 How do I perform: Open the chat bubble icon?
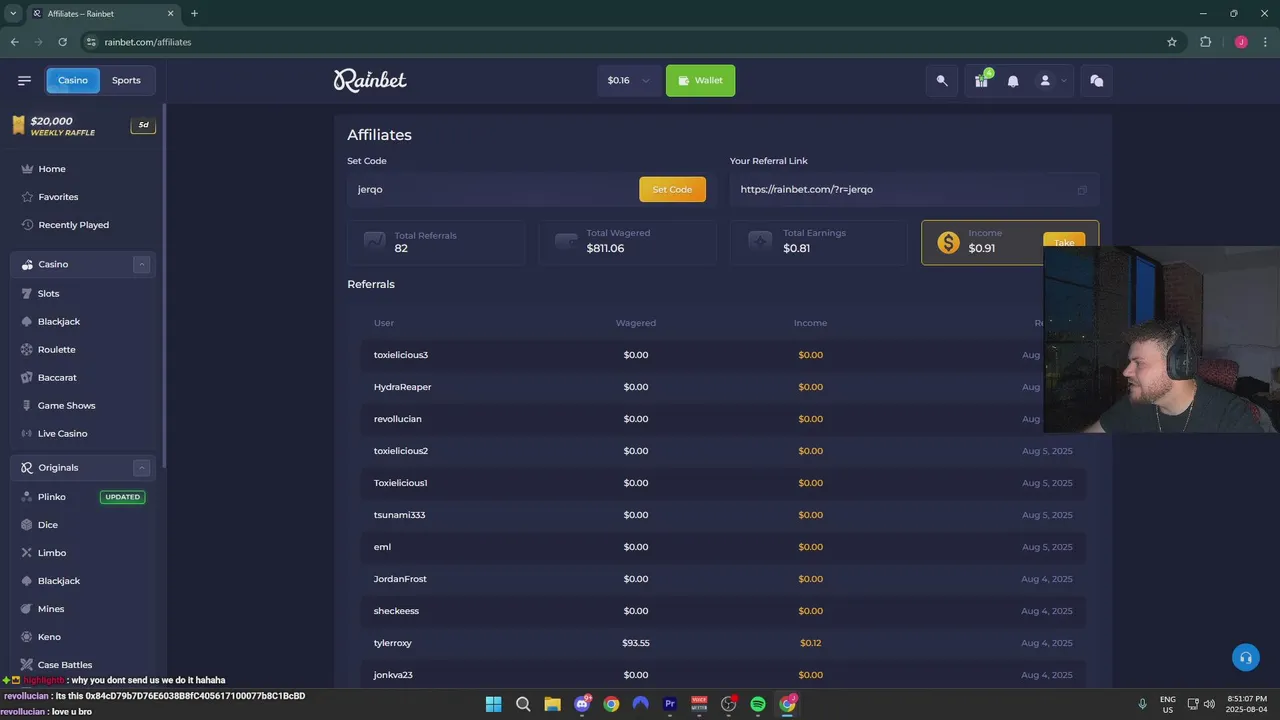tap(1097, 81)
